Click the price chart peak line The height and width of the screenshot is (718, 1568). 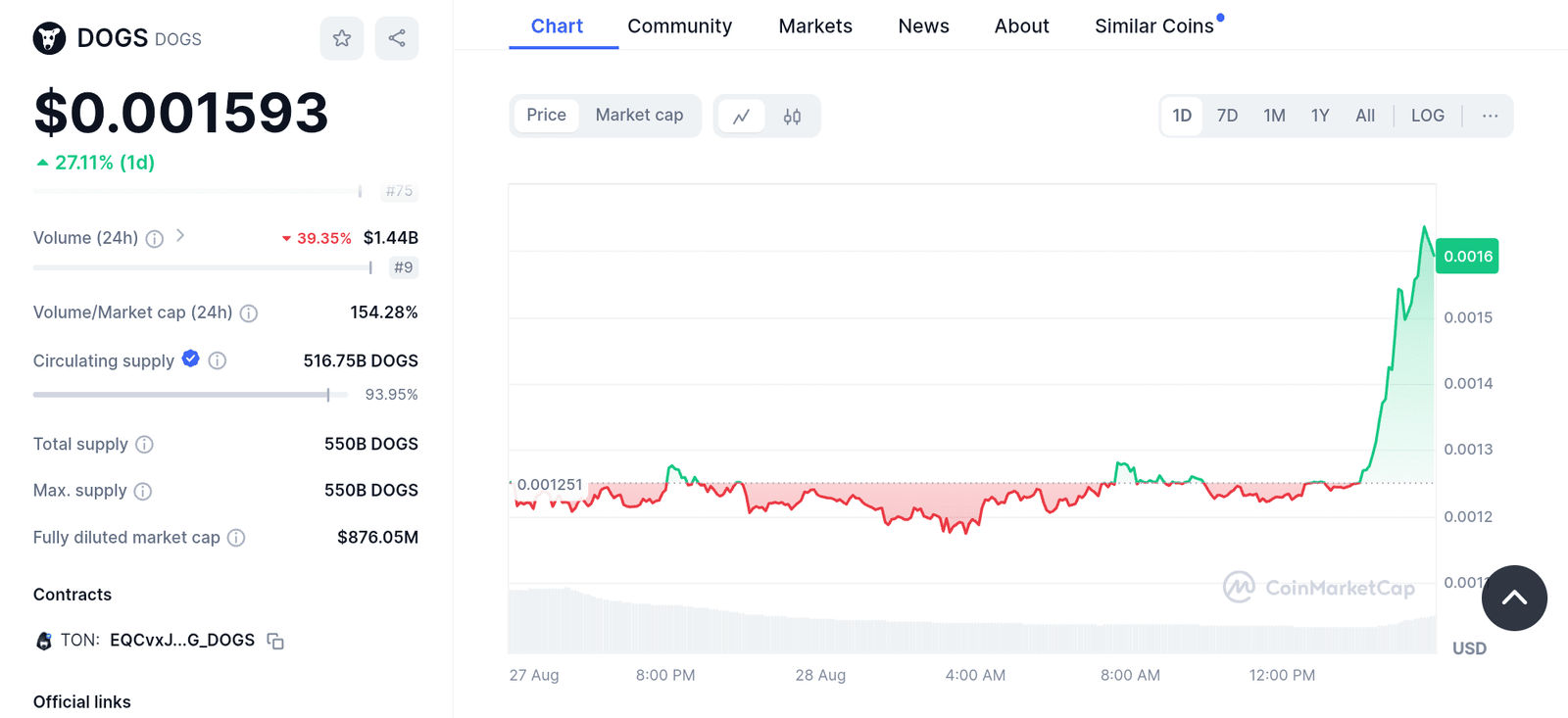pyautogui.click(x=1424, y=228)
